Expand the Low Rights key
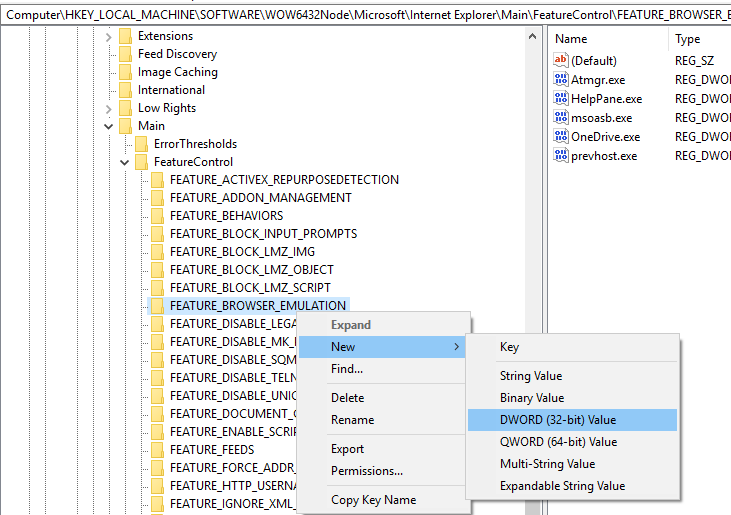The image size is (731, 515). (x=109, y=108)
